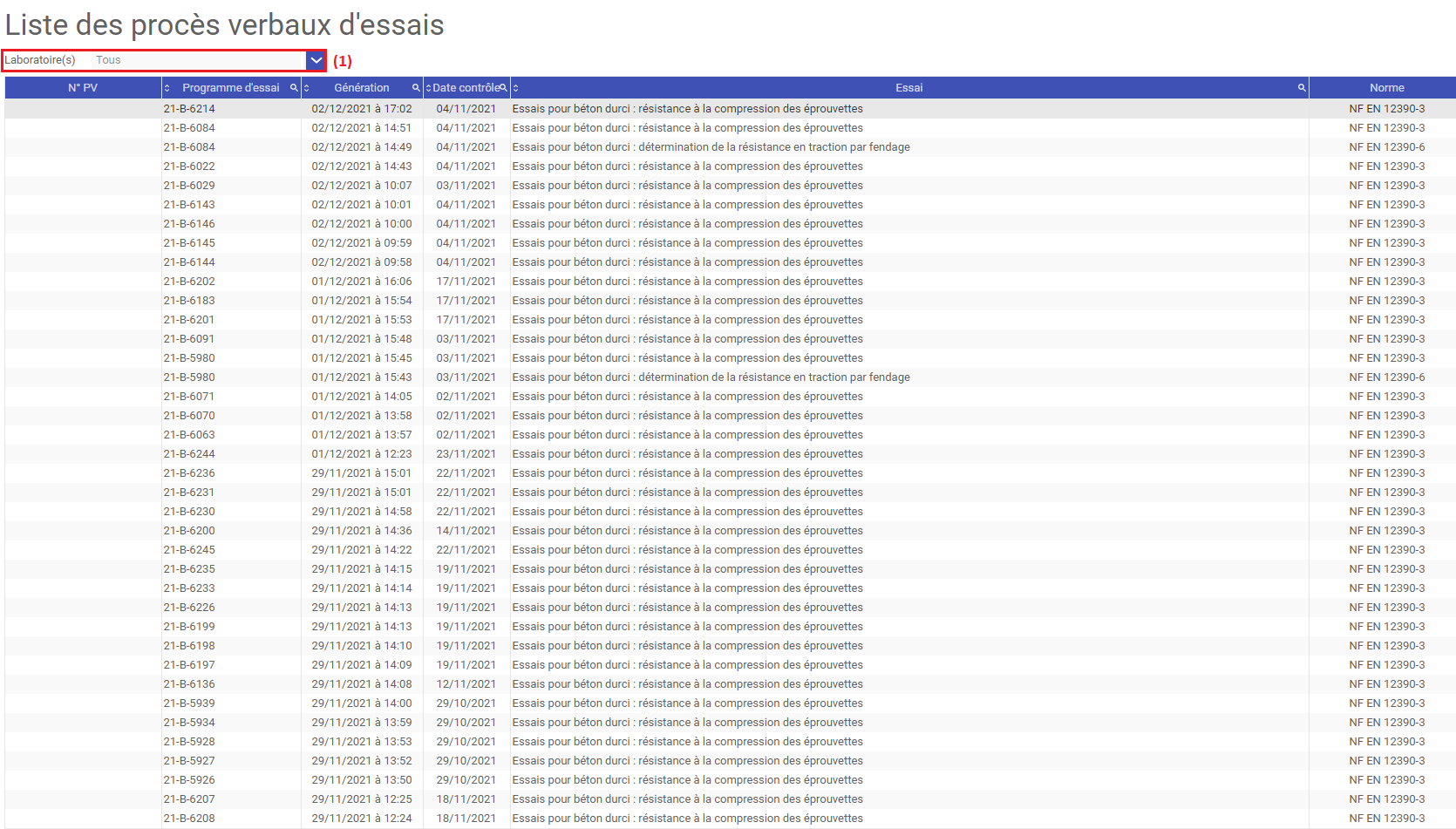The image size is (1456, 829).
Task: Sort by Programme d'essai using its sort arrows
Action: pos(167,88)
